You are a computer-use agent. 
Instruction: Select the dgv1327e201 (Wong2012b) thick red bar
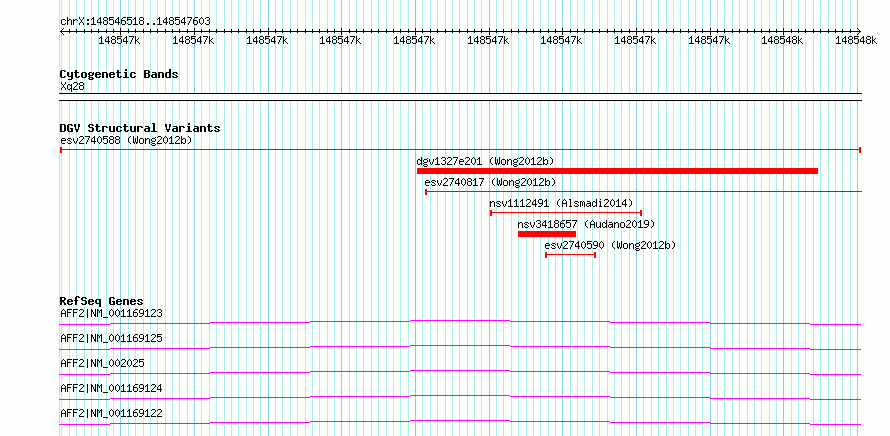click(x=617, y=171)
